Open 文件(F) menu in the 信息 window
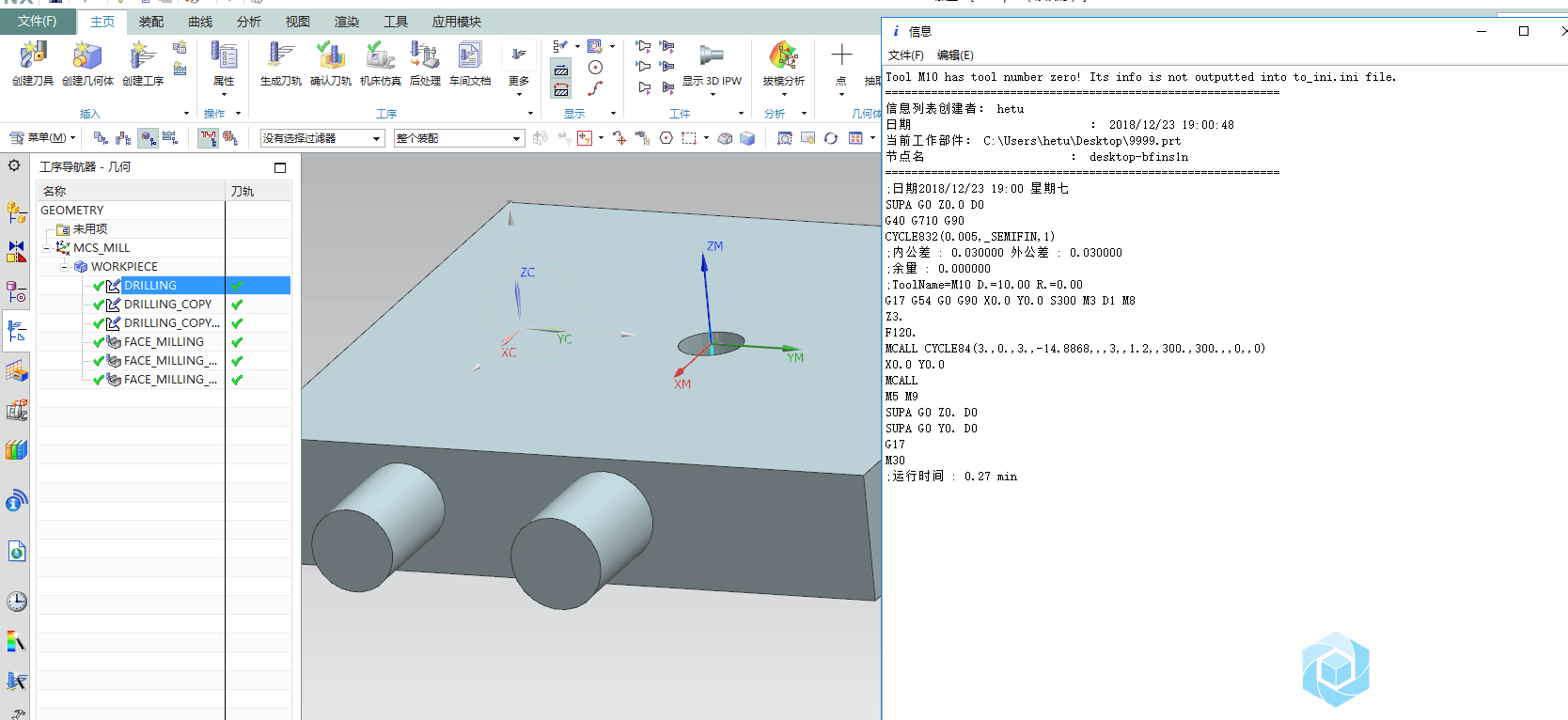The height and width of the screenshot is (720, 1568). pyautogui.click(x=906, y=55)
